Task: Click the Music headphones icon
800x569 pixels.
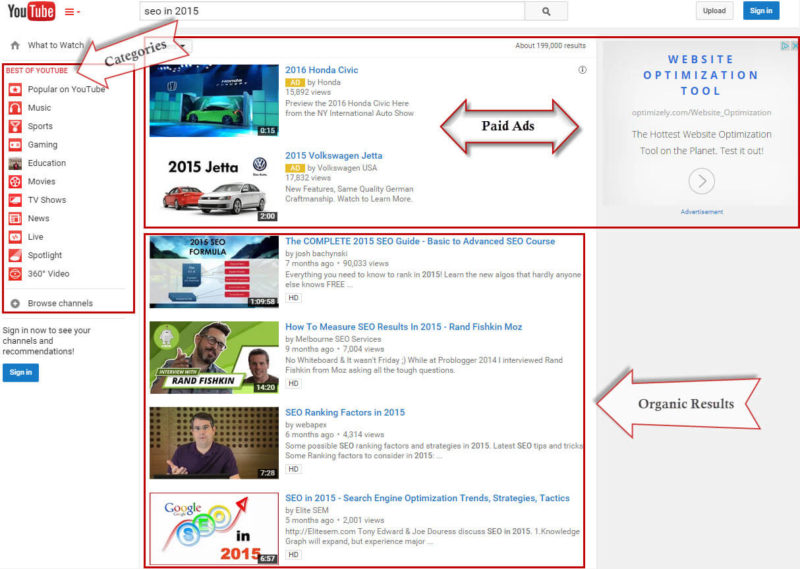Action: tap(15, 108)
